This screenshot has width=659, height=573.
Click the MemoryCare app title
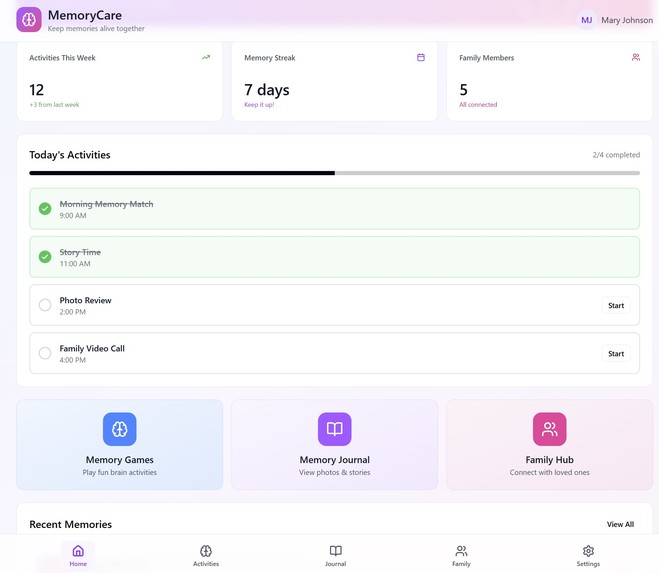[x=85, y=15]
